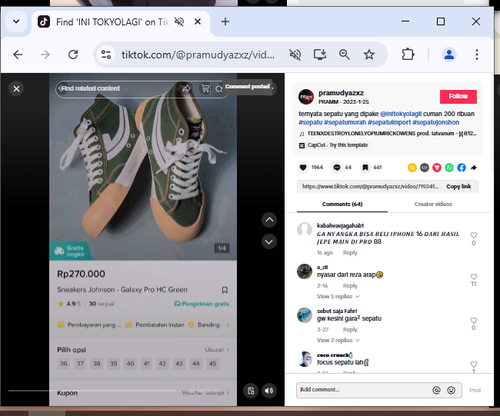This screenshot has height=416, width=500.
Task: Share the video to Facebook
Action: tap(461, 167)
